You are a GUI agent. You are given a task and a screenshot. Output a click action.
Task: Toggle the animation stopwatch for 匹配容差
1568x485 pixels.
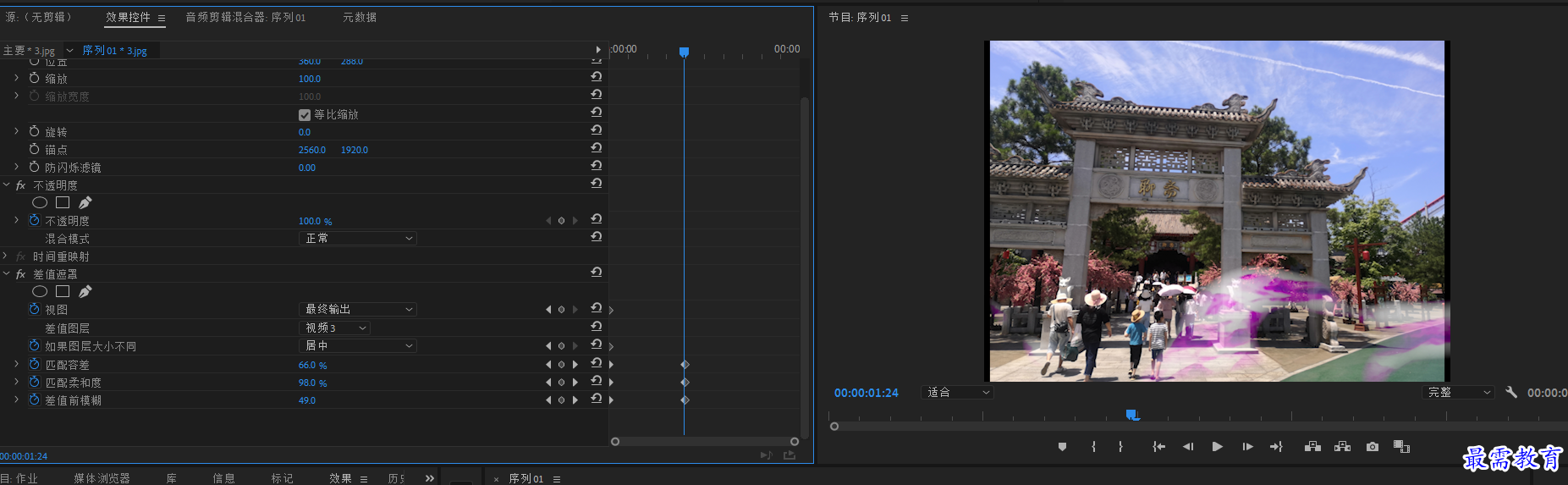click(34, 364)
